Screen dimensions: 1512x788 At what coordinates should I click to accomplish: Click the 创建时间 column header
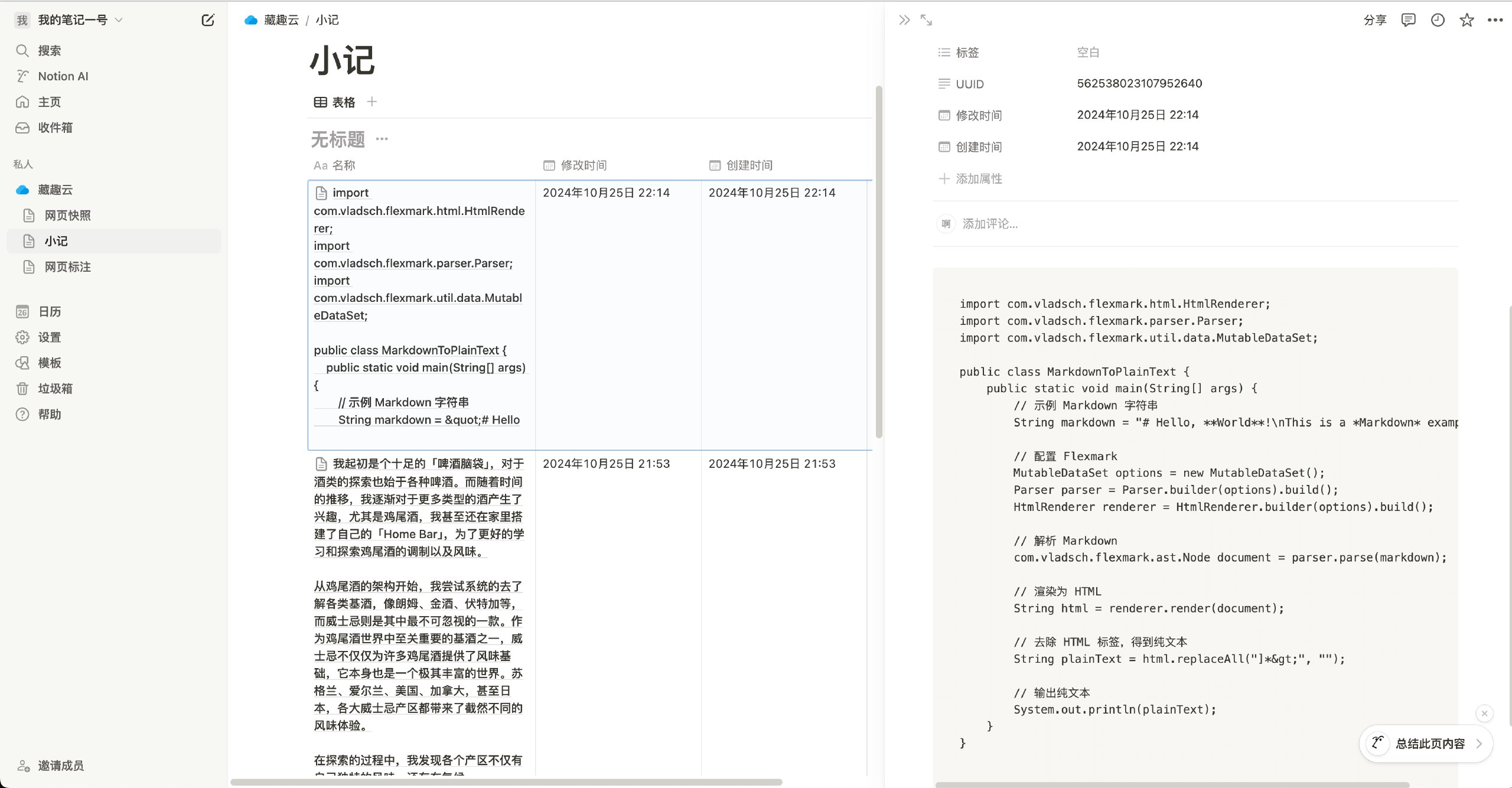[x=741, y=165]
